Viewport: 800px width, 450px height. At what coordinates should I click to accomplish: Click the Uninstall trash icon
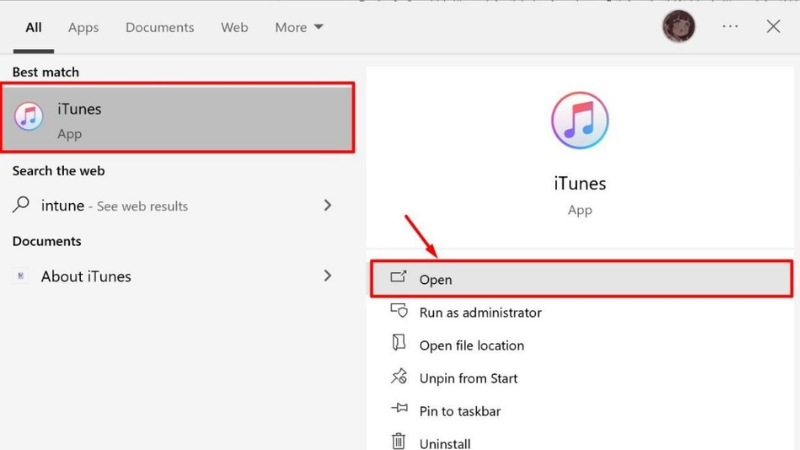(398, 441)
